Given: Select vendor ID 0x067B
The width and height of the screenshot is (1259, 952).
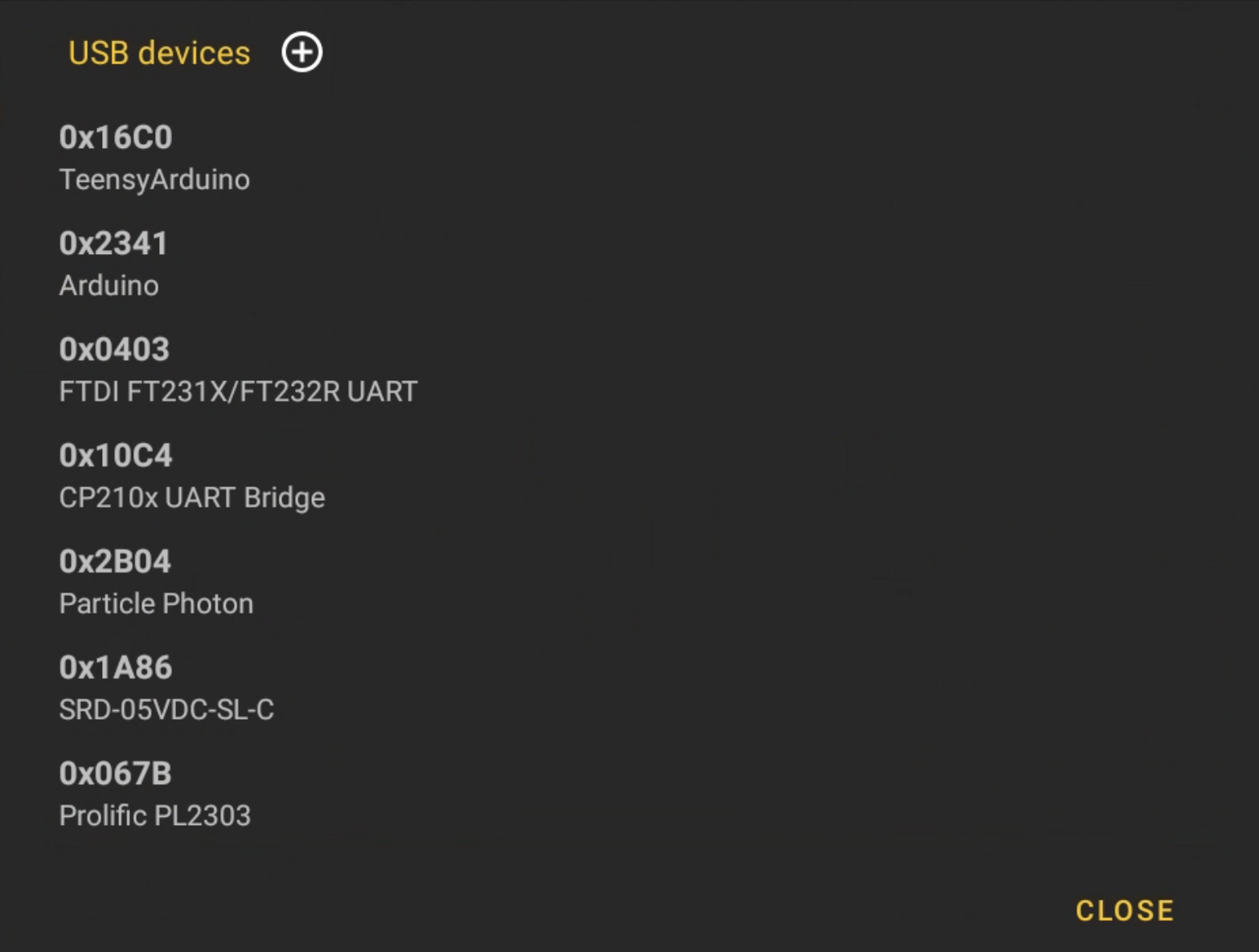Looking at the screenshot, I should click(115, 774).
